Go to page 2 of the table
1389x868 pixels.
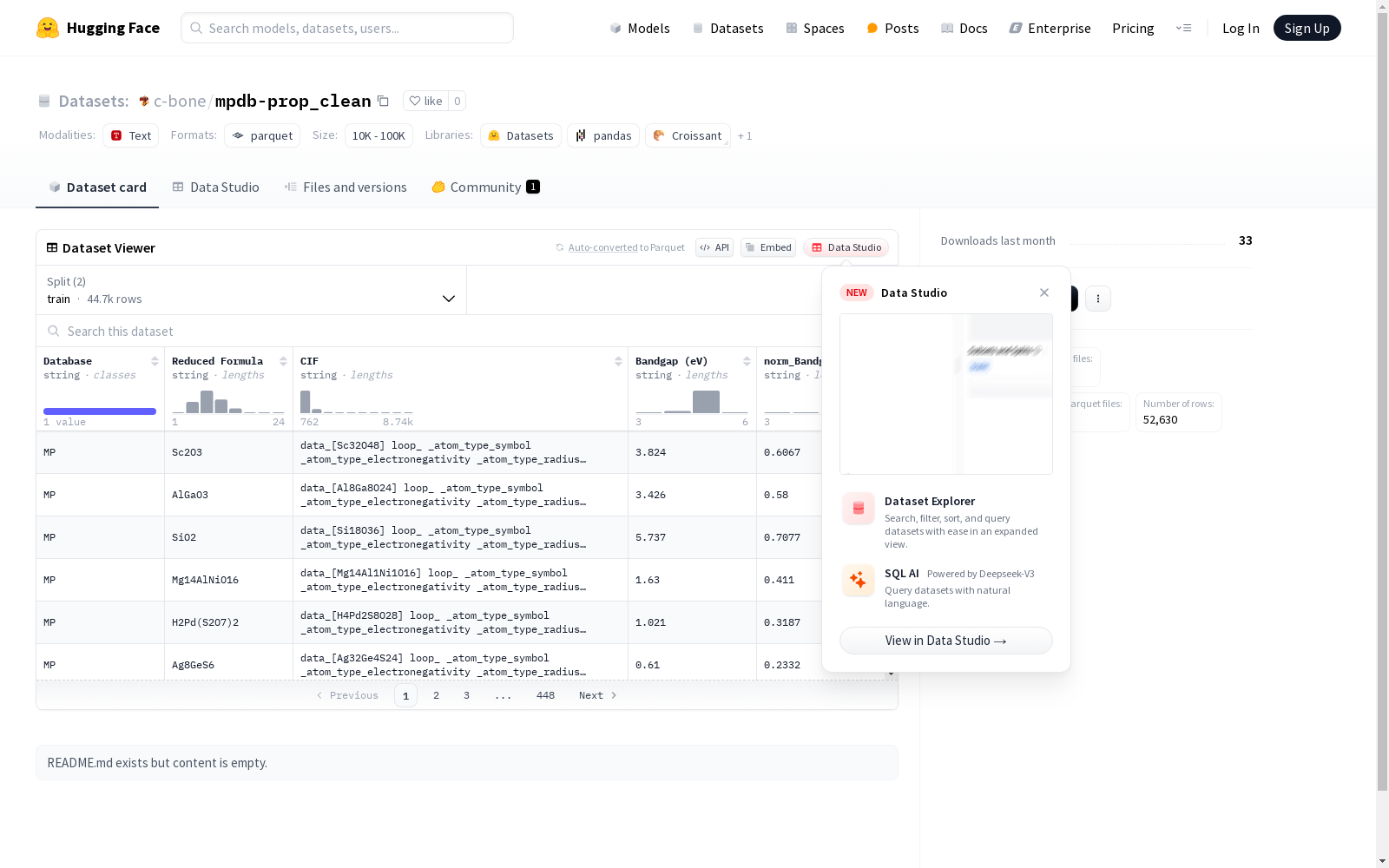click(x=436, y=695)
